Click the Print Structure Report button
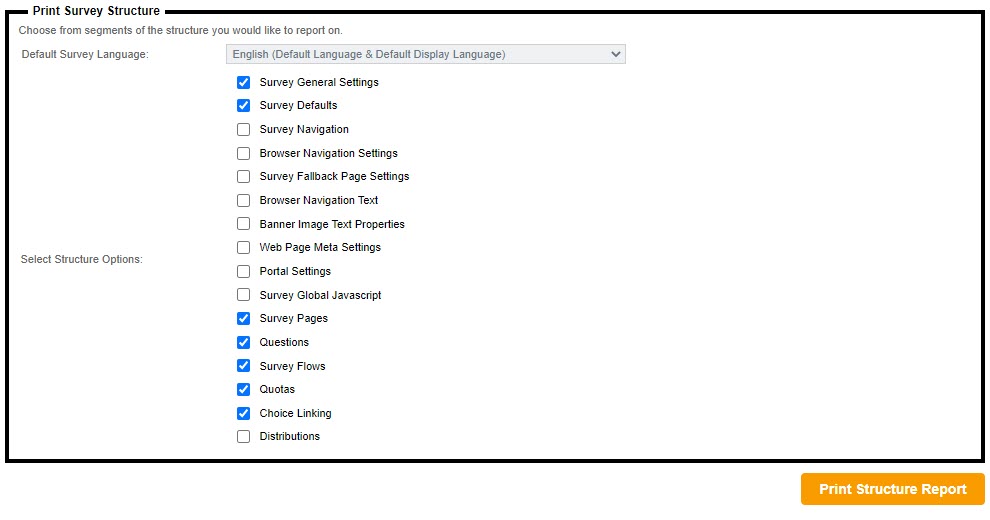 pyautogui.click(x=892, y=489)
